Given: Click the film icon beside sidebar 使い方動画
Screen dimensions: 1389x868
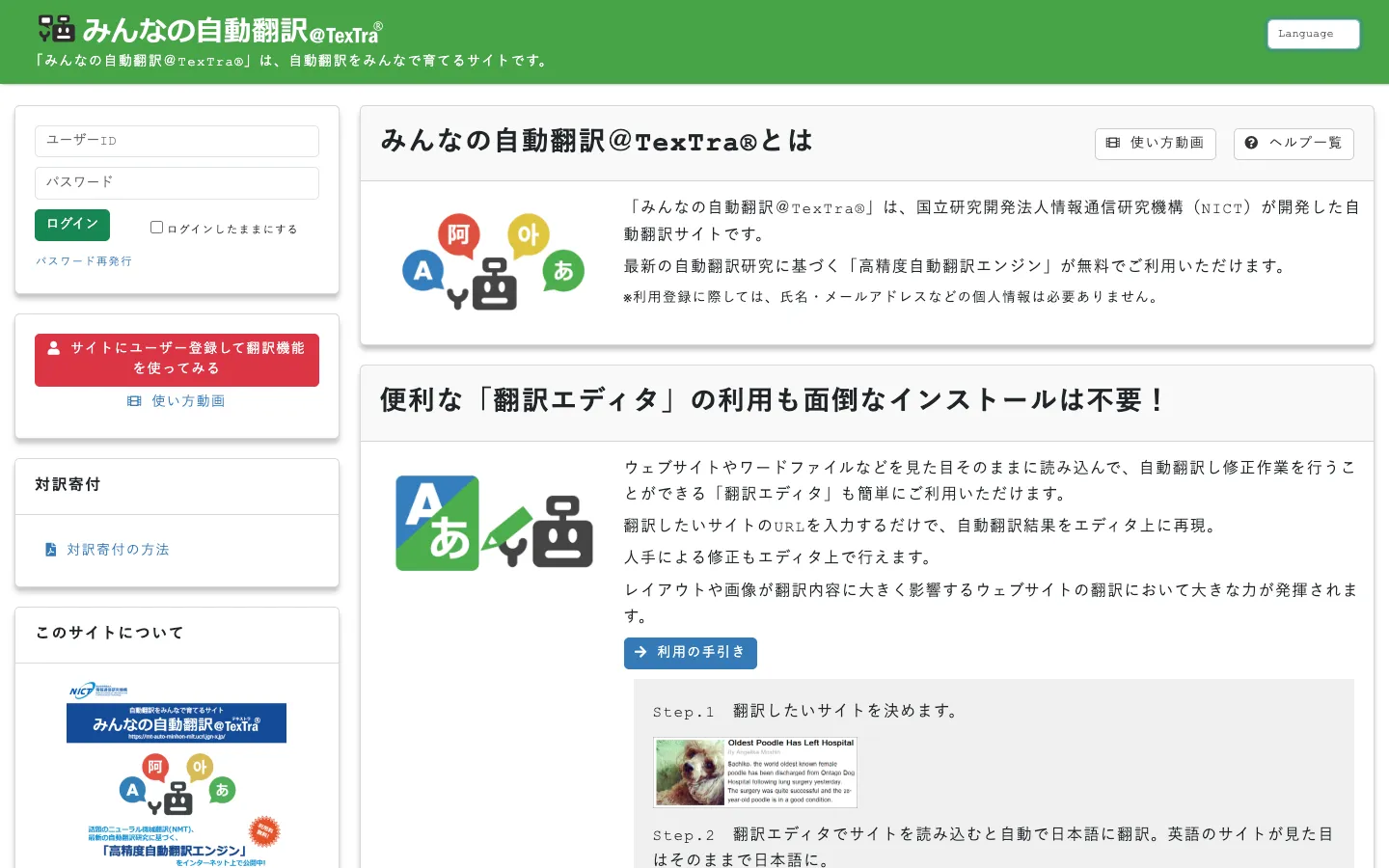Looking at the screenshot, I should 134,401.
